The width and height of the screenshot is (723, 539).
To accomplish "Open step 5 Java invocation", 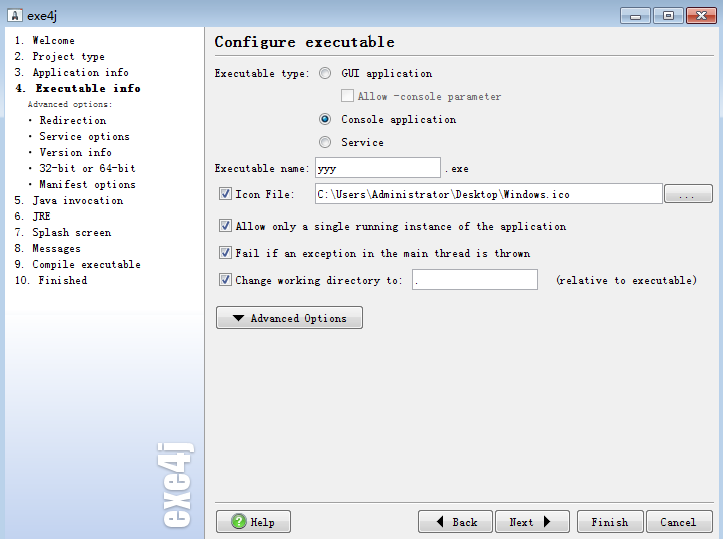I will click(69, 201).
